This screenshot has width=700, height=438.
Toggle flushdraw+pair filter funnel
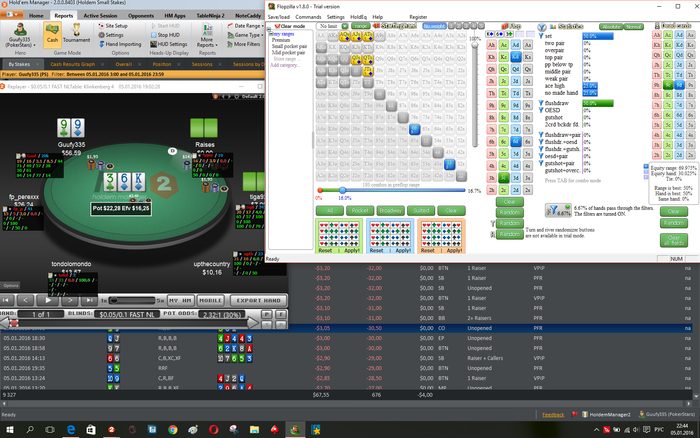541,134
